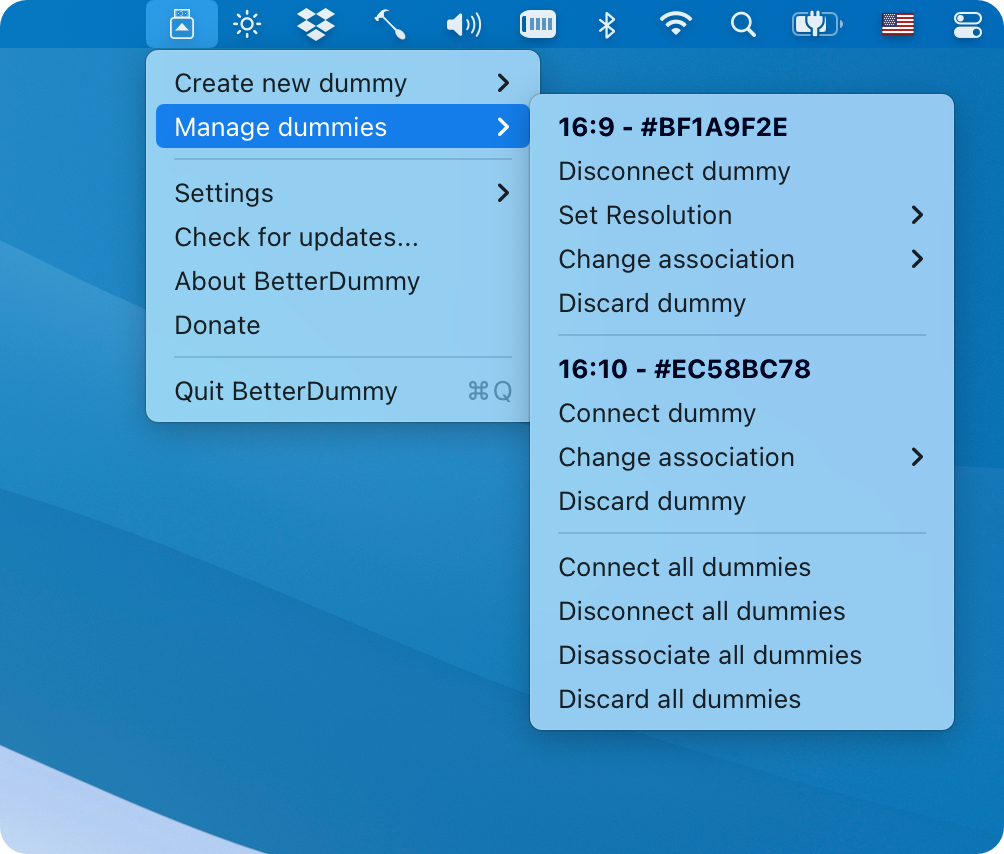Open the Bluetooth menu bar icon
The width and height of the screenshot is (1004, 854).
point(606,25)
